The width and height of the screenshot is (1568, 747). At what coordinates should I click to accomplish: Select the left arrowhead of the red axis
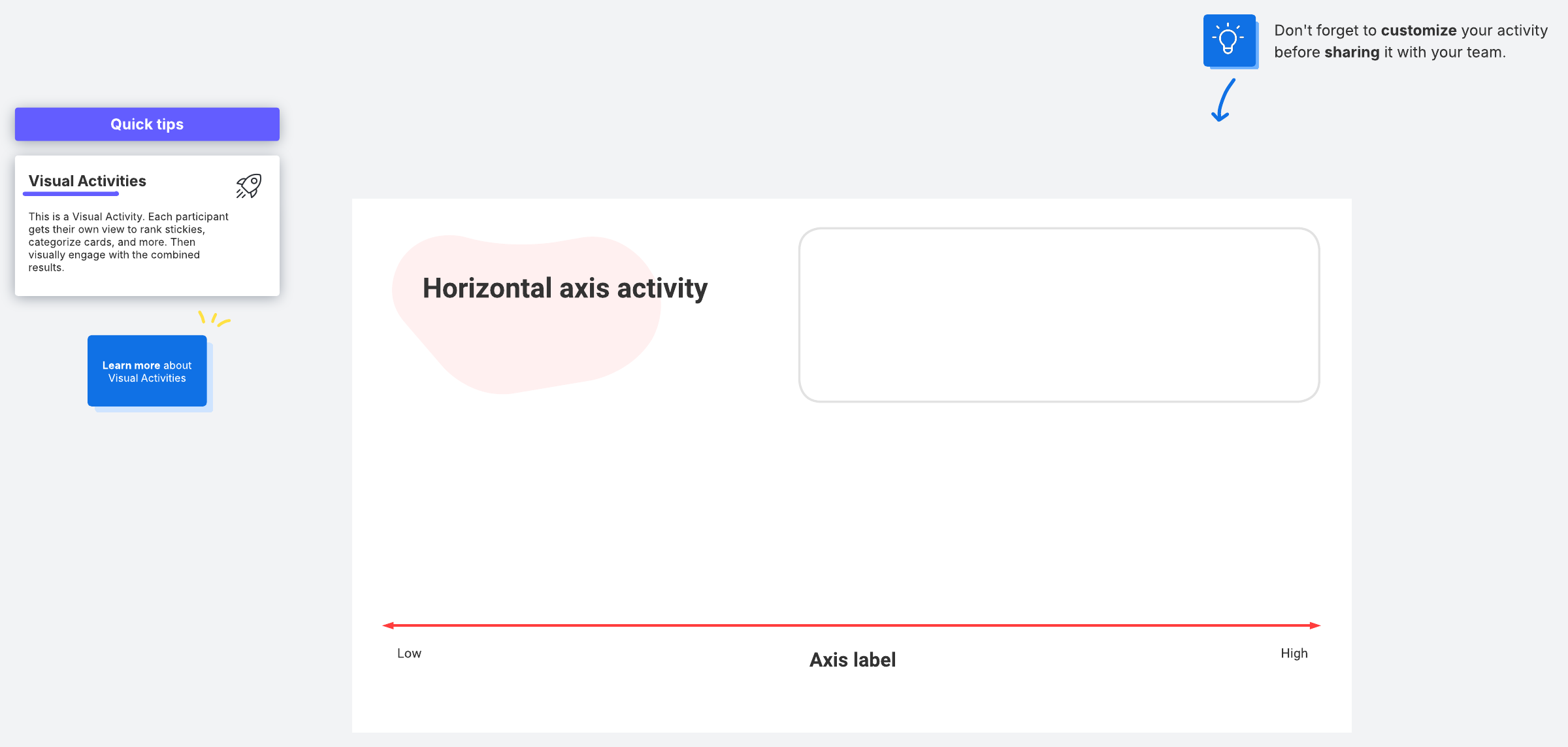pyautogui.click(x=388, y=625)
